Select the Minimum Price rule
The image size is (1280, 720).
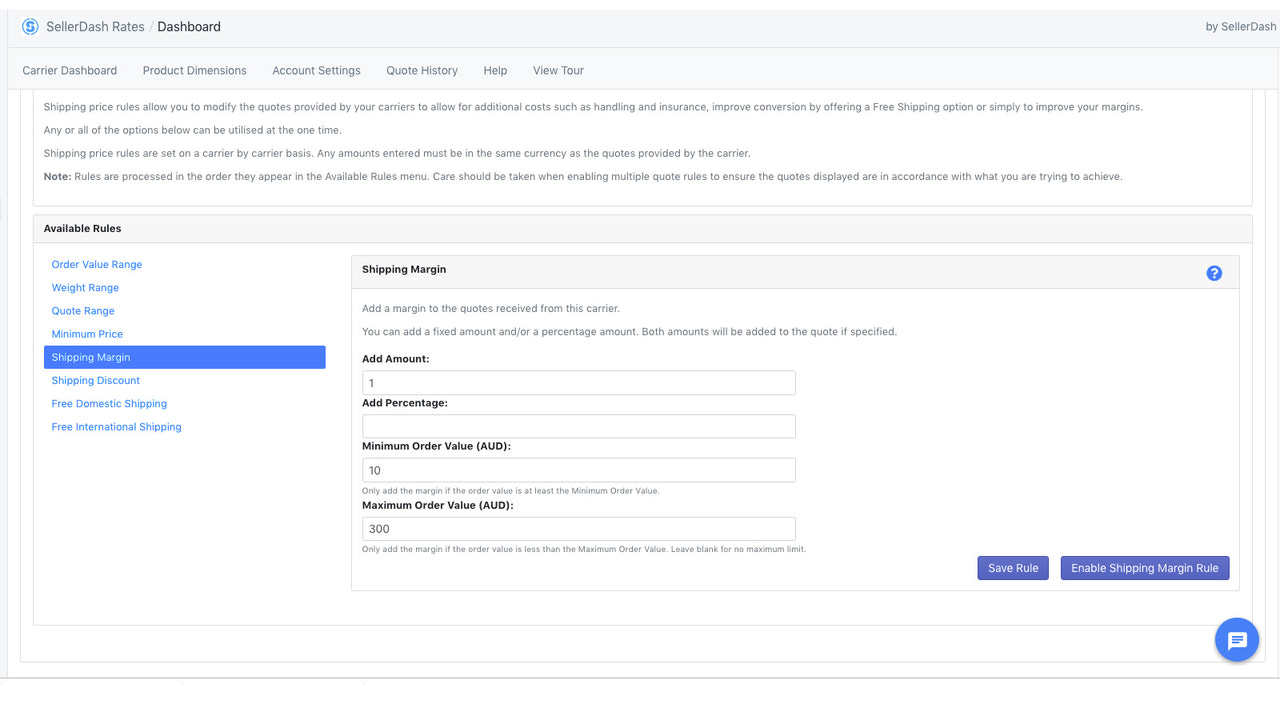(x=87, y=333)
